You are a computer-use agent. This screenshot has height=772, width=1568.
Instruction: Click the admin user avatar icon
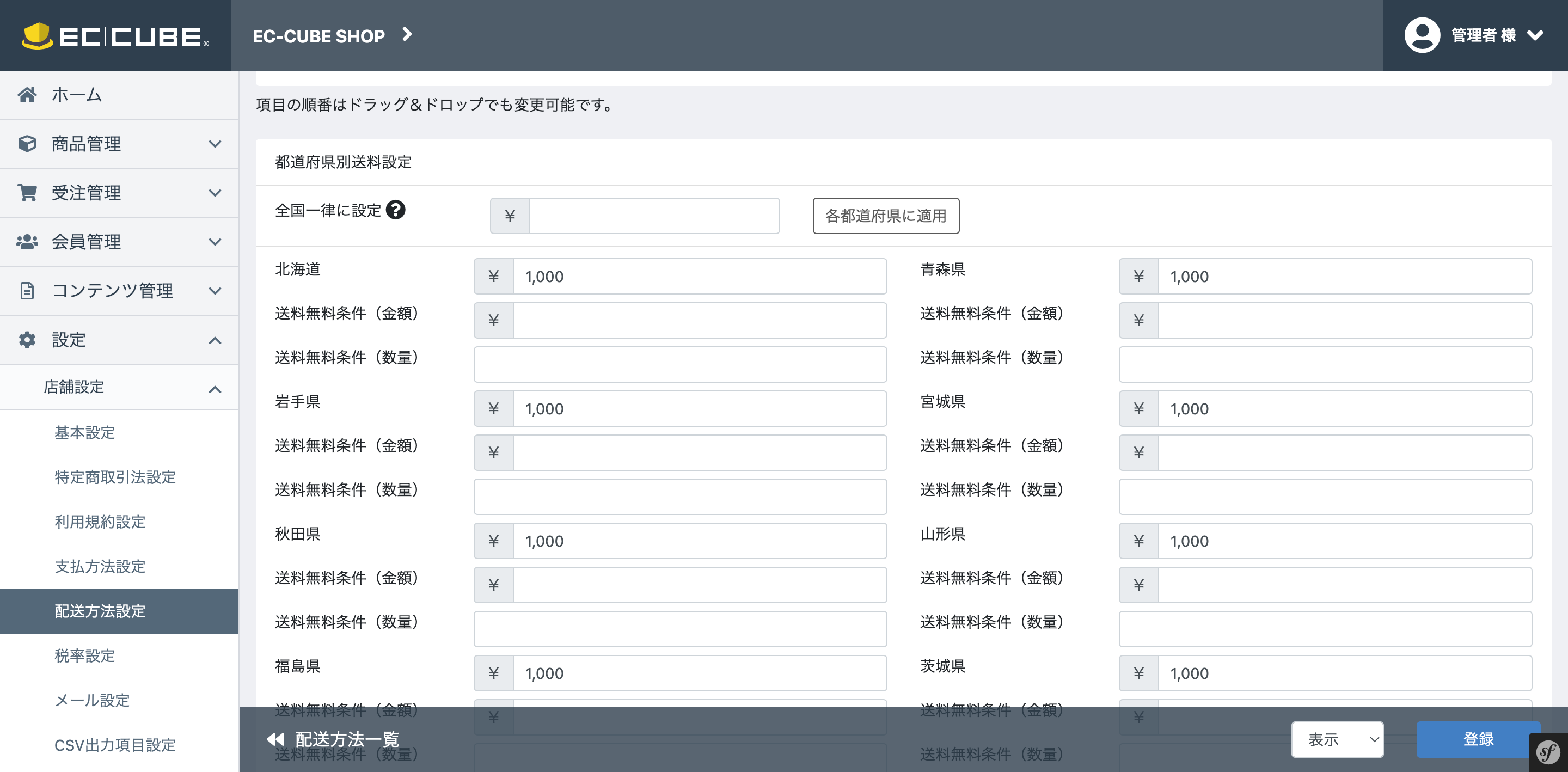[1422, 35]
